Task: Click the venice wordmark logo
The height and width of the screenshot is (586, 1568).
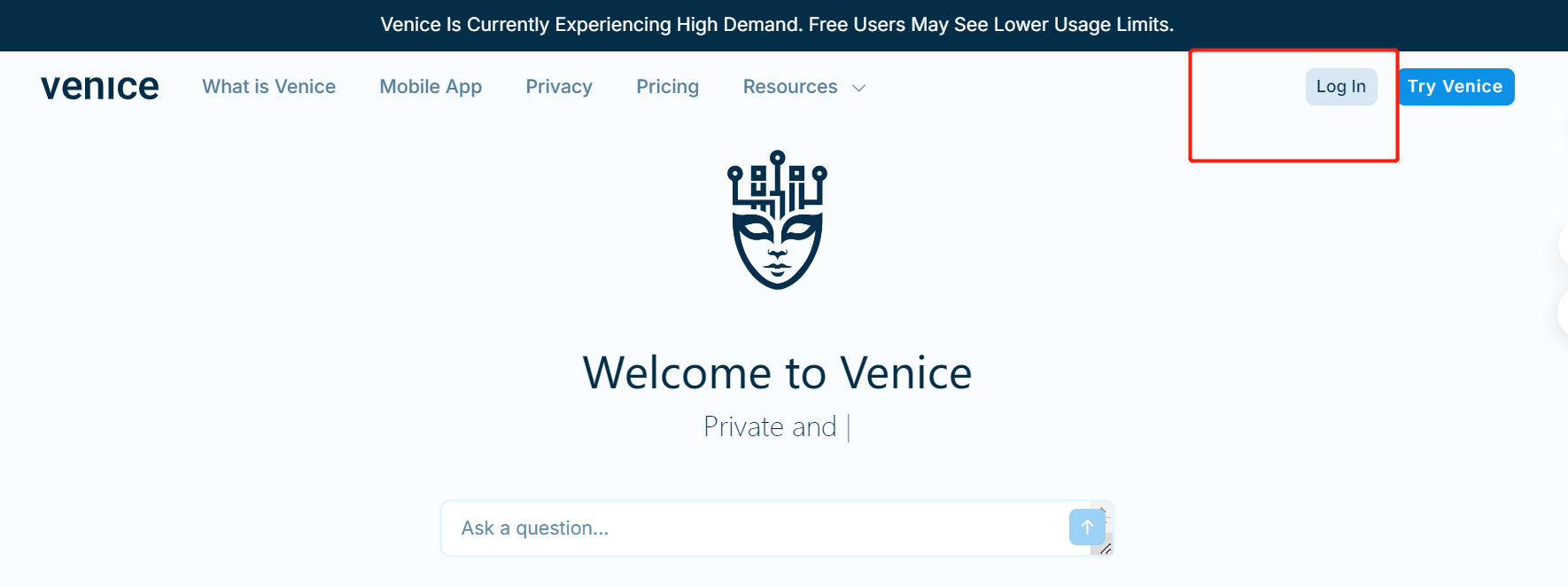Action: [100, 87]
